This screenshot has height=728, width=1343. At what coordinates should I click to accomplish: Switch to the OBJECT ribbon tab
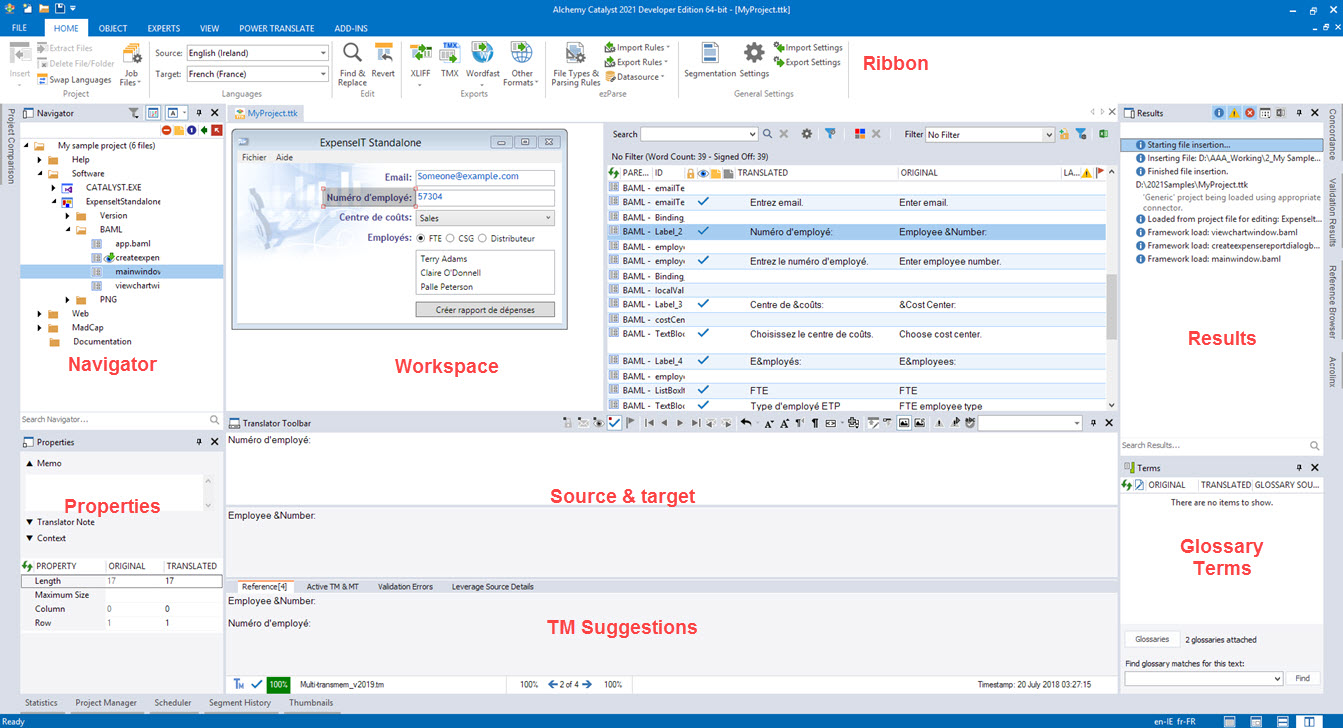click(112, 28)
